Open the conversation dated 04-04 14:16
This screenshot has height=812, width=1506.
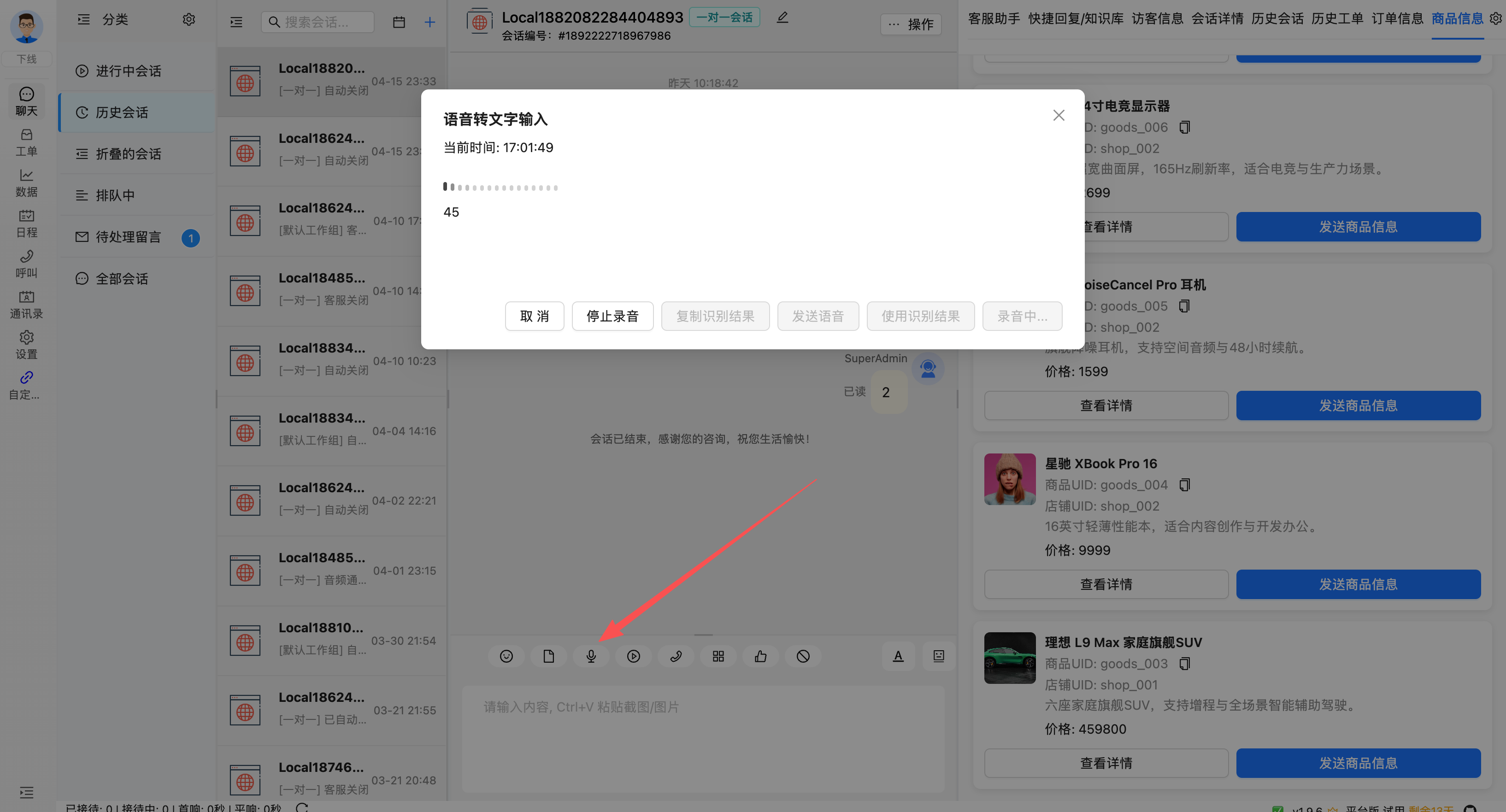pos(331,431)
